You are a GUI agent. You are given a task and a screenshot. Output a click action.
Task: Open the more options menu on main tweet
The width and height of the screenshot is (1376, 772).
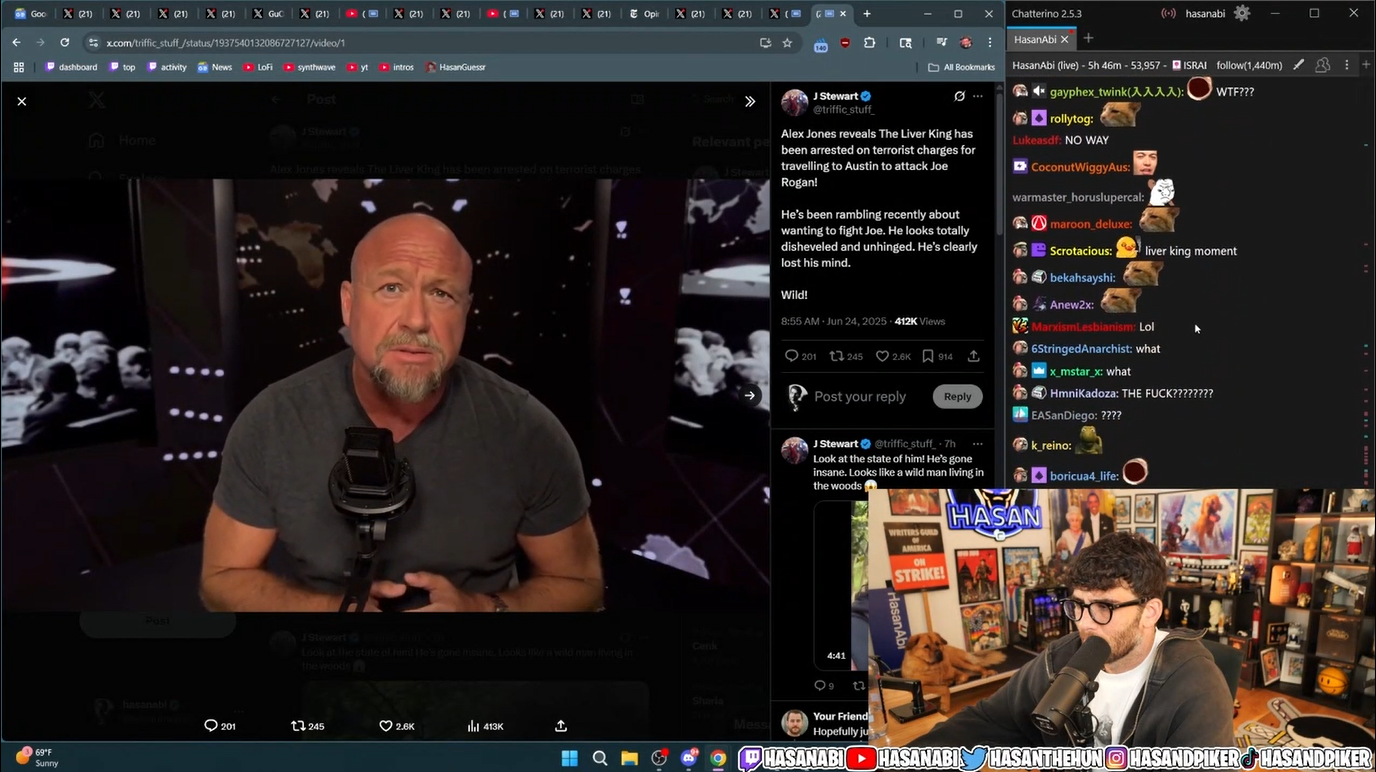click(978, 96)
